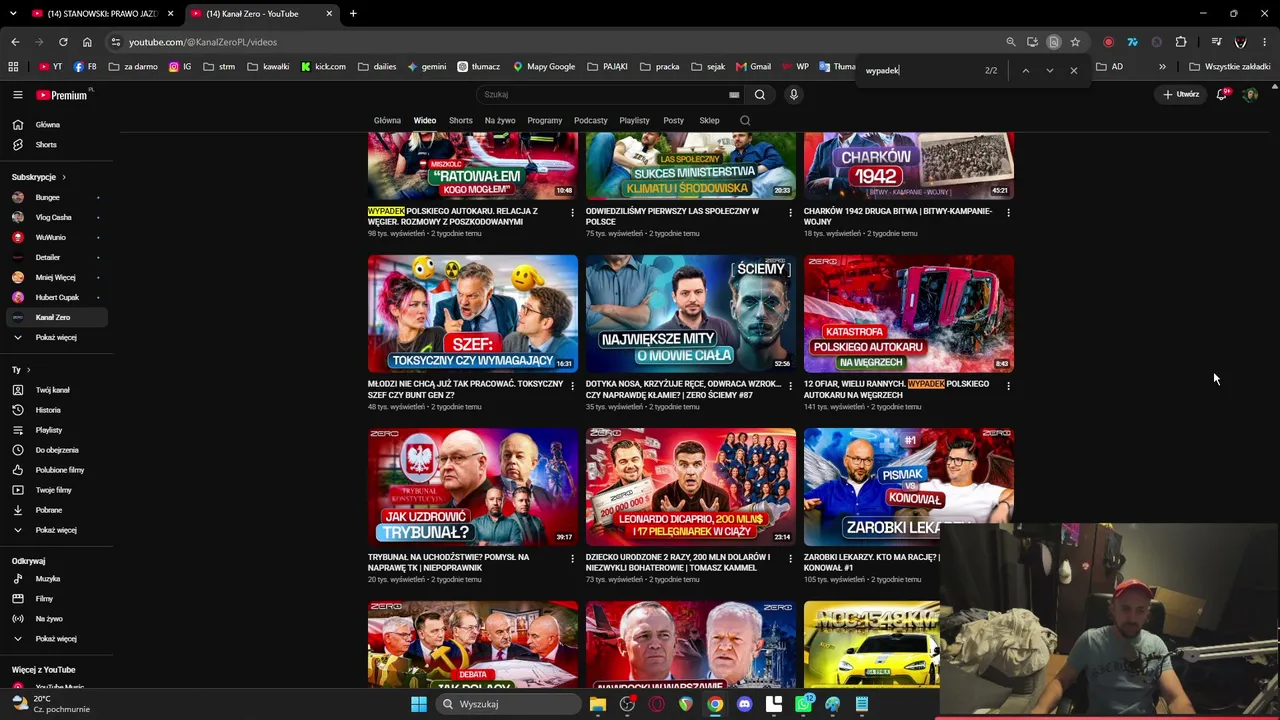1280x720 pixels.
Task: Close the find bar
Action: [1074, 71]
